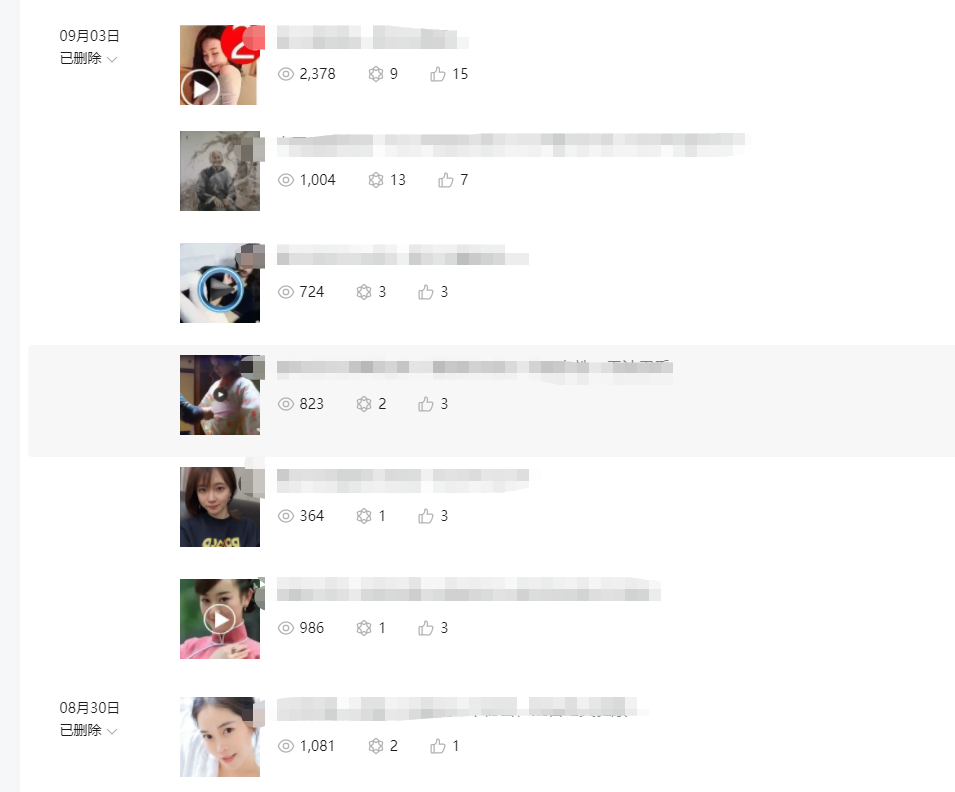Expand the 已删除 dropdown under 09月03日
955x792 pixels.
tap(88, 58)
